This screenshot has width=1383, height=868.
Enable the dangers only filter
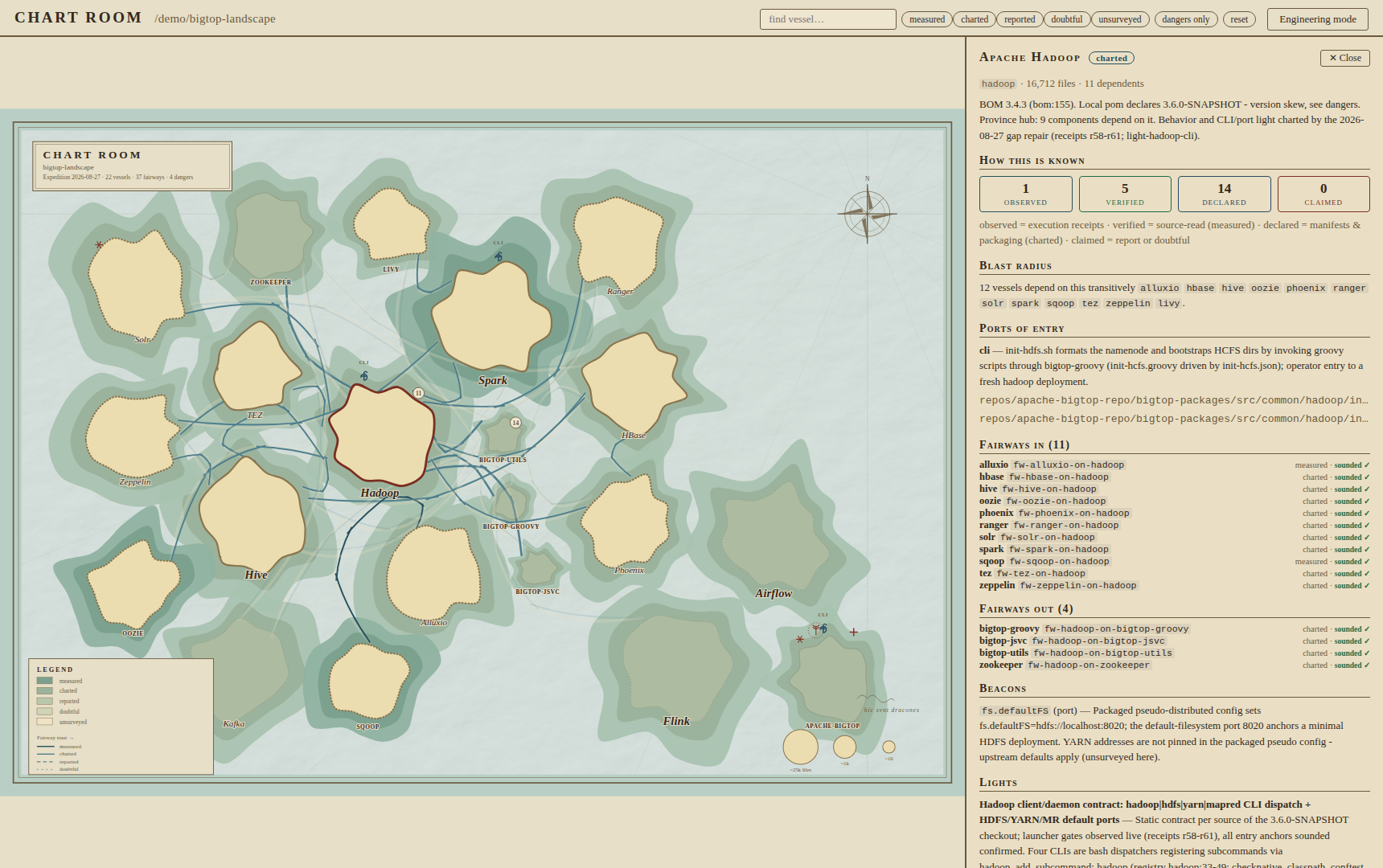tap(1185, 19)
